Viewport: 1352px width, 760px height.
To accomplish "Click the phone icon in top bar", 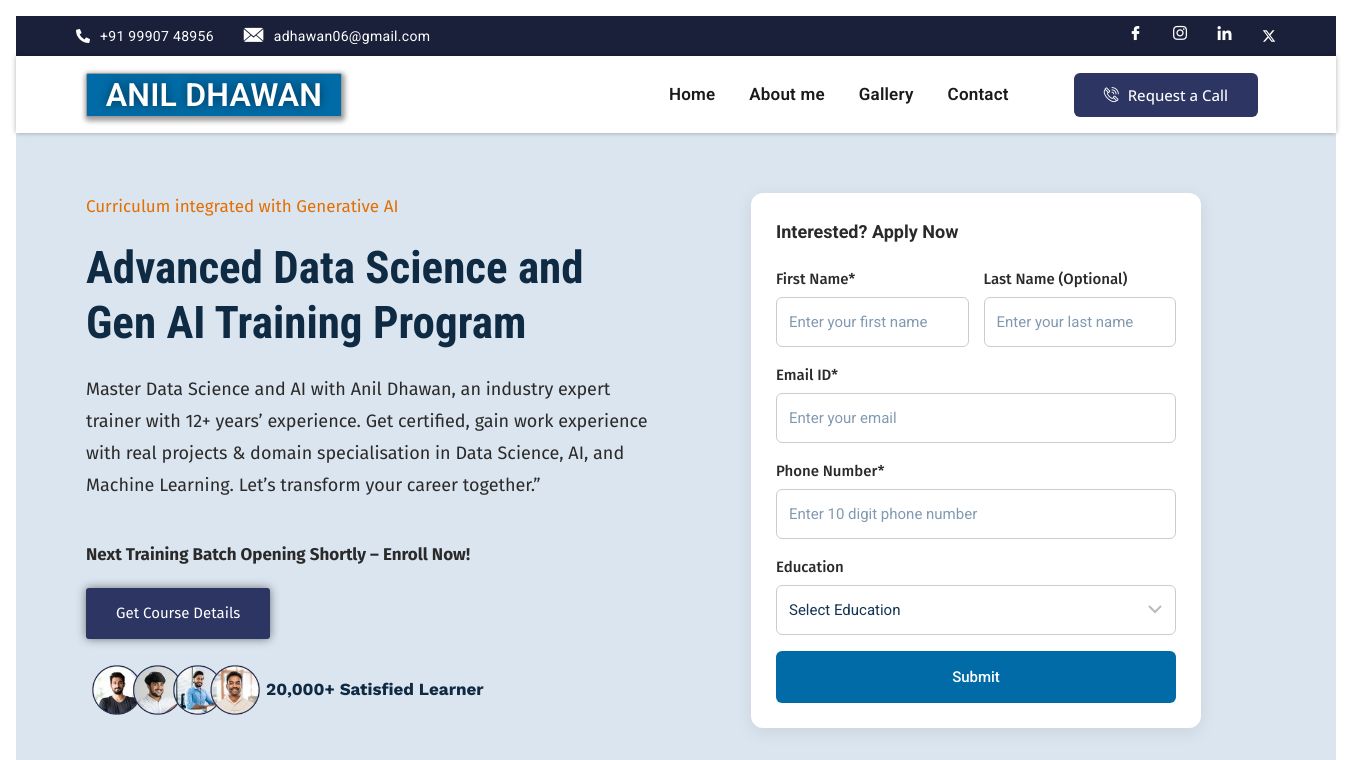I will click(83, 36).
